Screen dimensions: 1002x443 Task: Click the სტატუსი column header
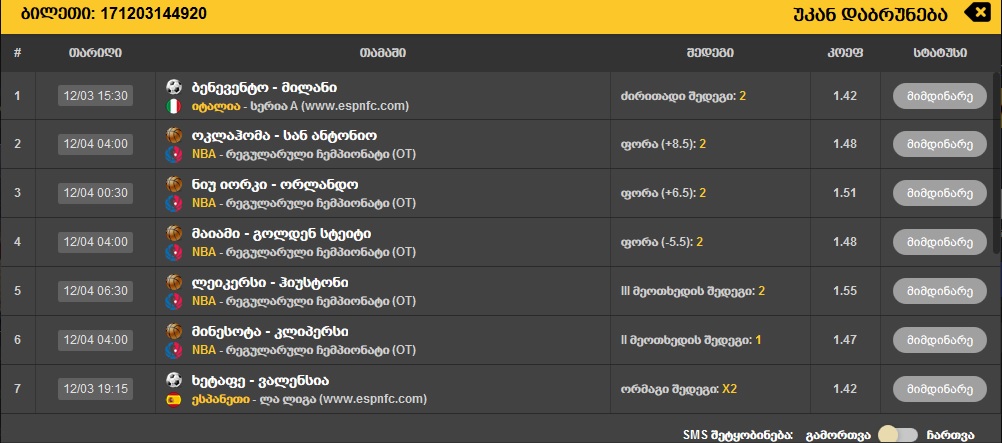coord(940,53)
